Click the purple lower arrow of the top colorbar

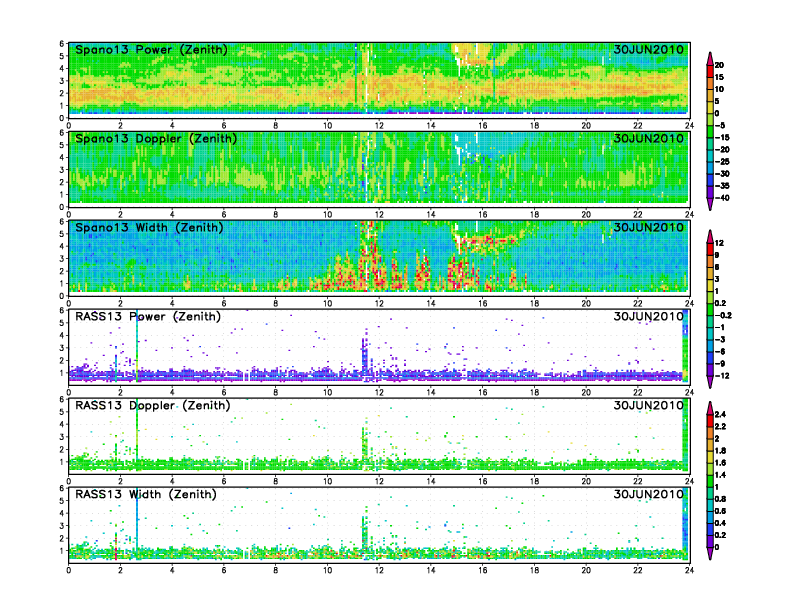(710, 205)
